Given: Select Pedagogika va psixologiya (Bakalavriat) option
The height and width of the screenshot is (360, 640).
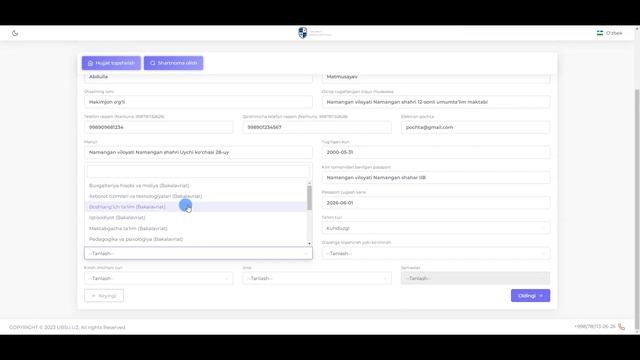Looking at the screenshot, I should [196, 239].
